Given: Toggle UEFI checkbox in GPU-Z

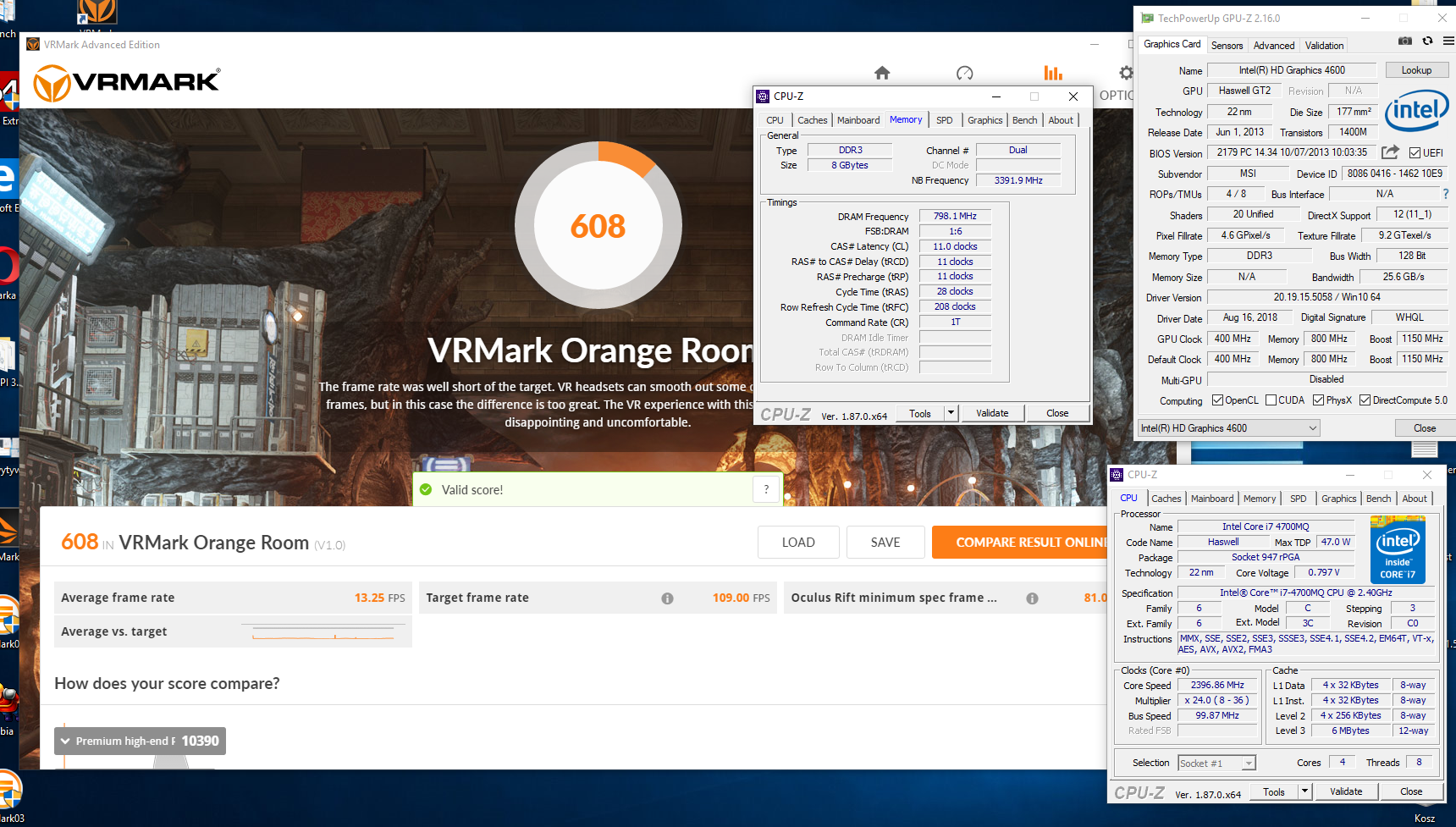Looking at the screenshot, I should point(1415,153).
